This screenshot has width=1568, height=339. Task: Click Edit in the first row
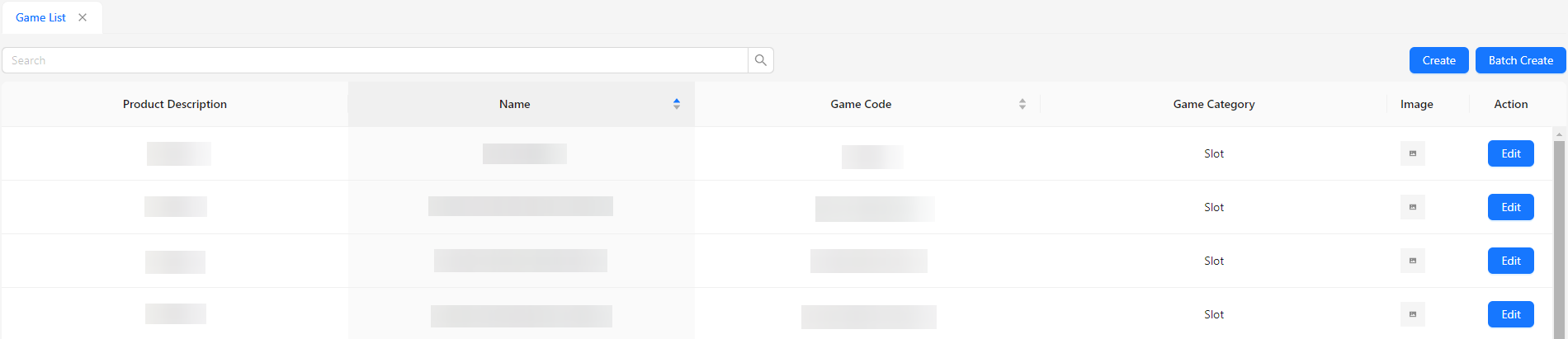pos(1510,153)
